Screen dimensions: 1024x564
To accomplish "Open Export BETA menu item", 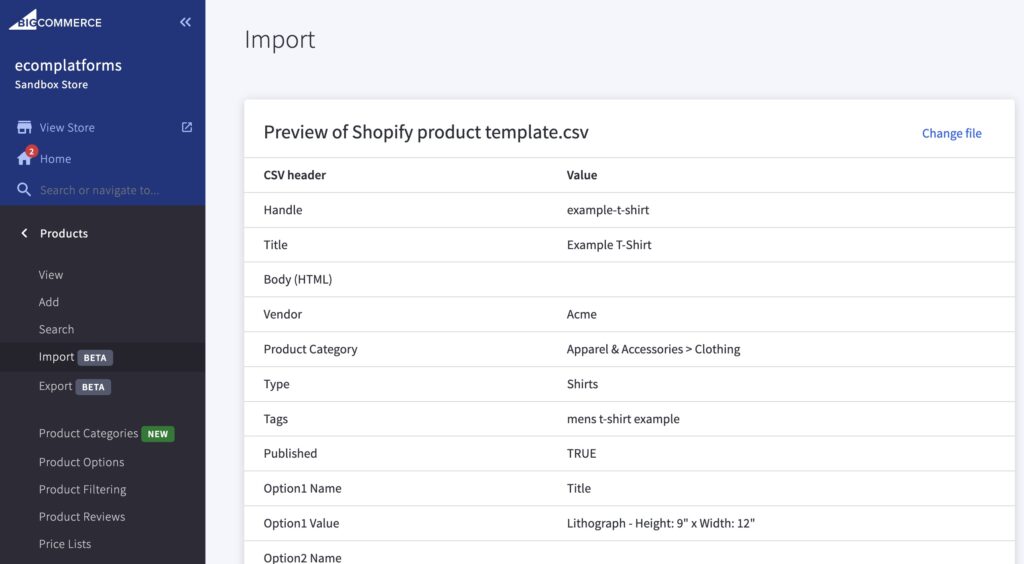I will (x=56, y=386).
